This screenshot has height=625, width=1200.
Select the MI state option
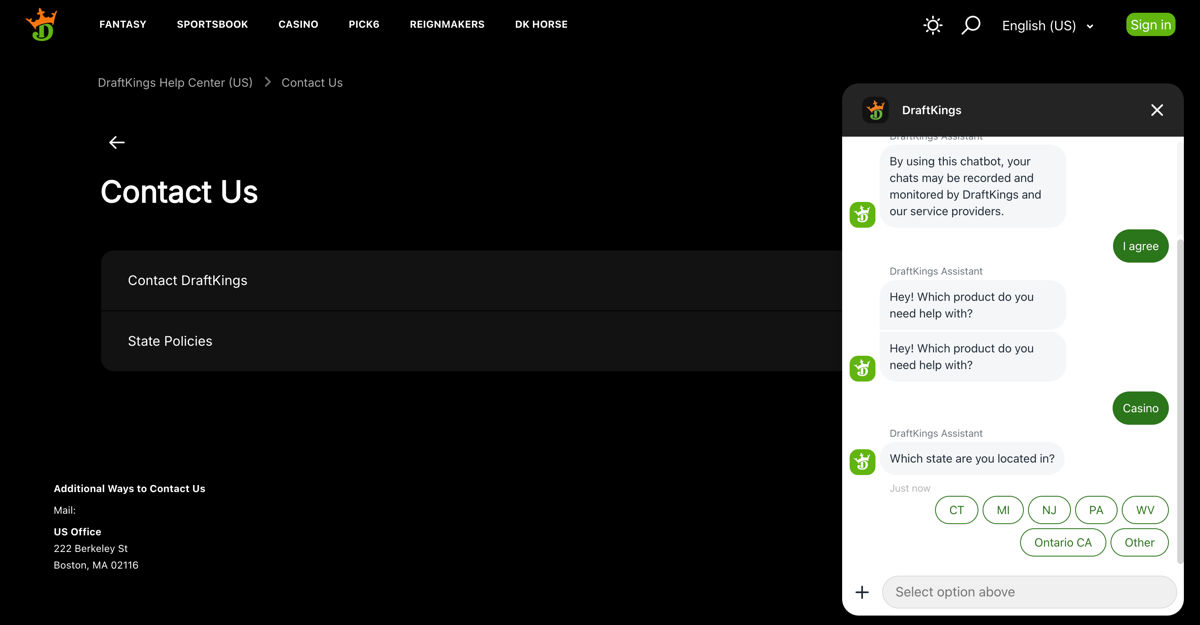(x=1003, y=510)
